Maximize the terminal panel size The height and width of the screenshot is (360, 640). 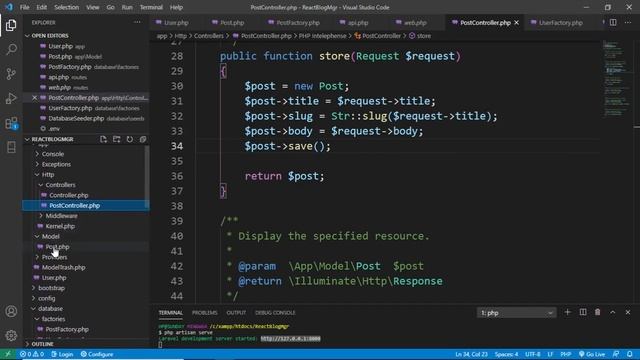[613, 312]
